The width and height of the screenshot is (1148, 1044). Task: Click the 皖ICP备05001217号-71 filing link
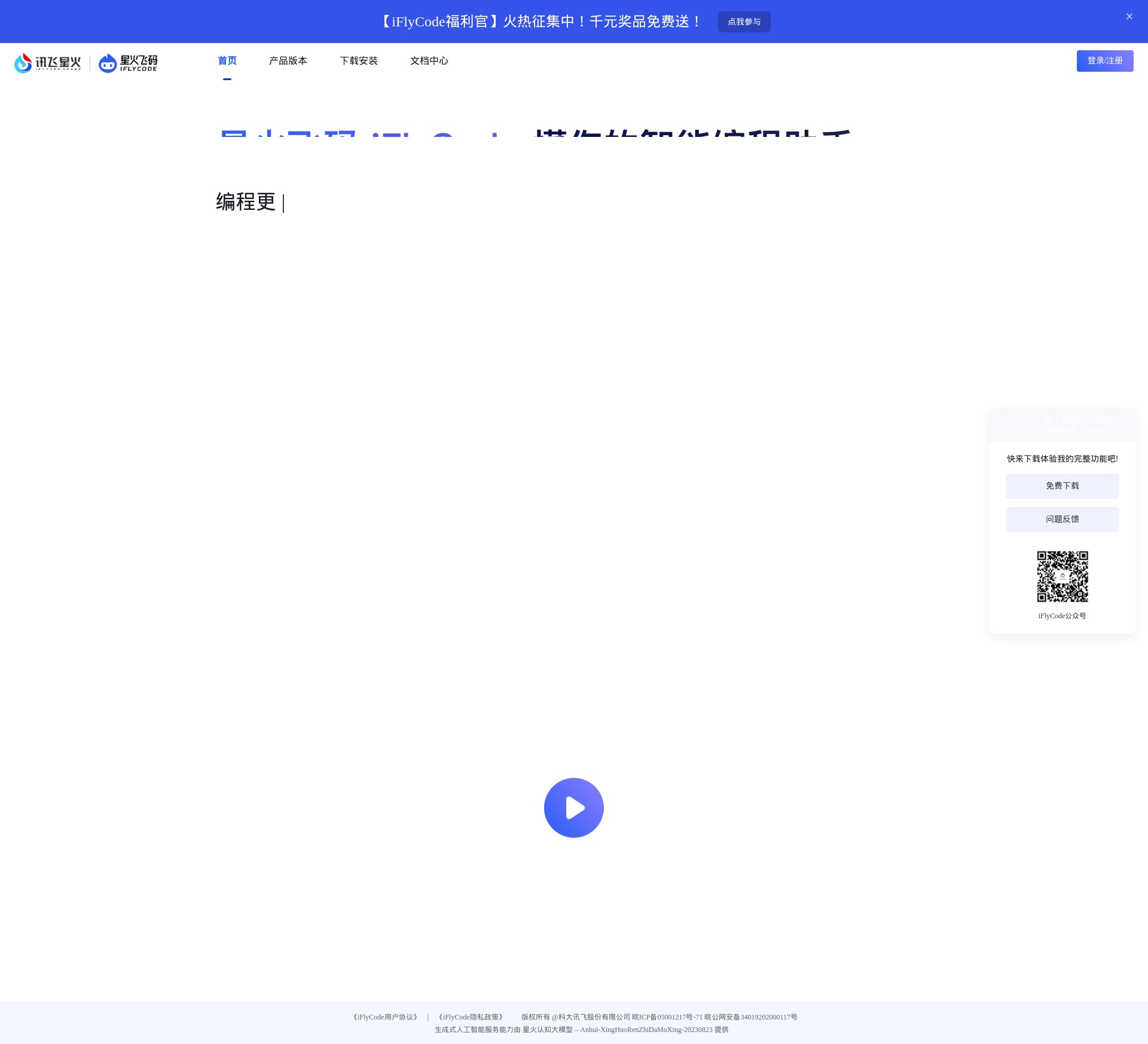[667, 1016]
